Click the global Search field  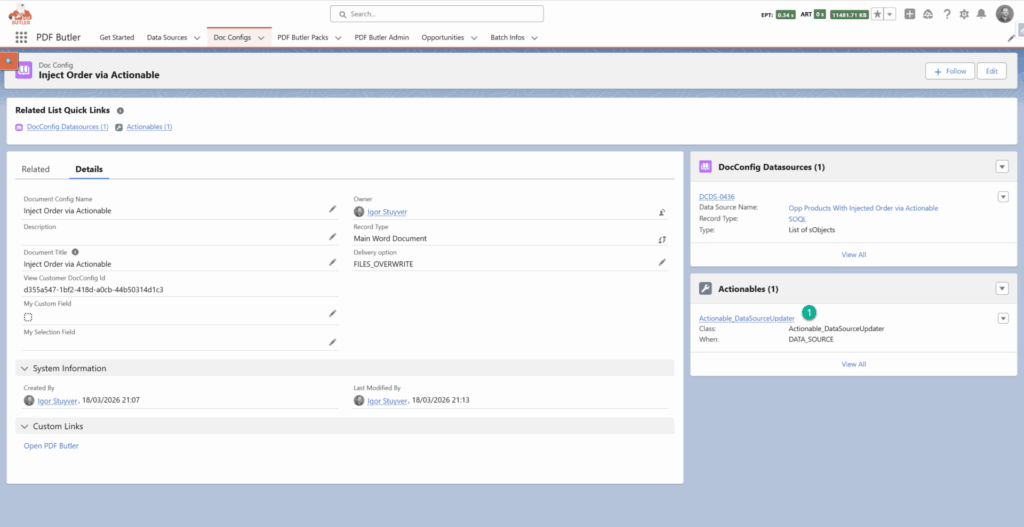pyautogui.click(x=437, y=14)
